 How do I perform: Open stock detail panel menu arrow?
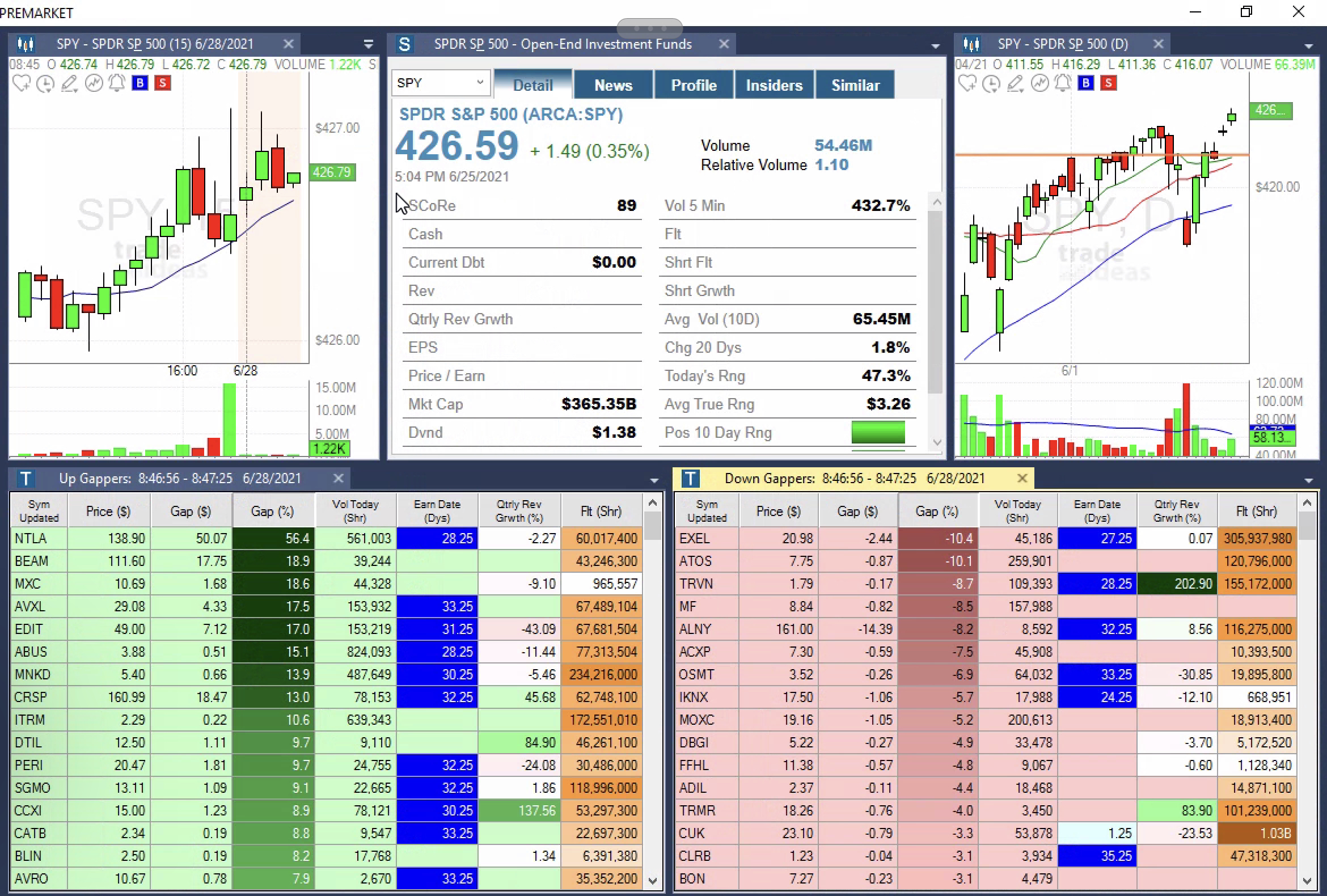click(935, 46)
